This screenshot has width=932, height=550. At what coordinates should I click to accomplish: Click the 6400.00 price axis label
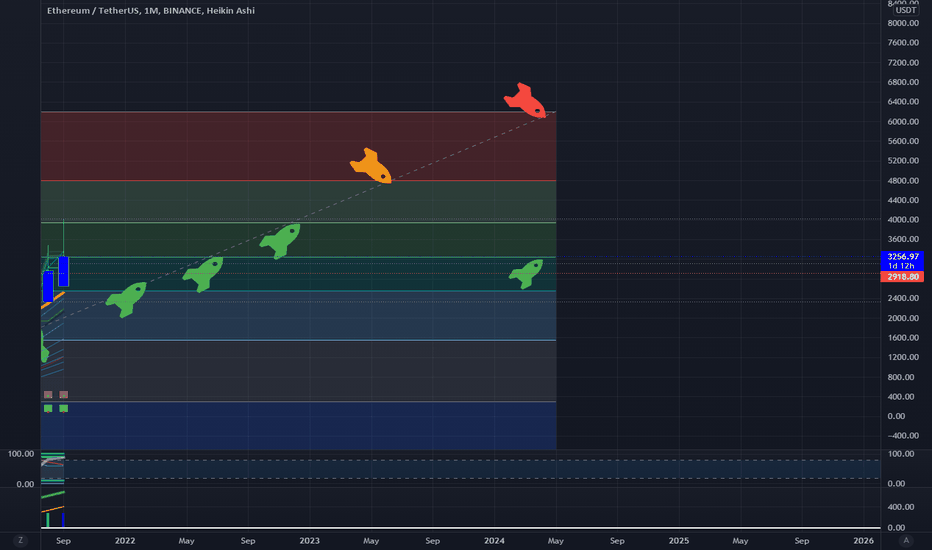(x=903, y=102)
